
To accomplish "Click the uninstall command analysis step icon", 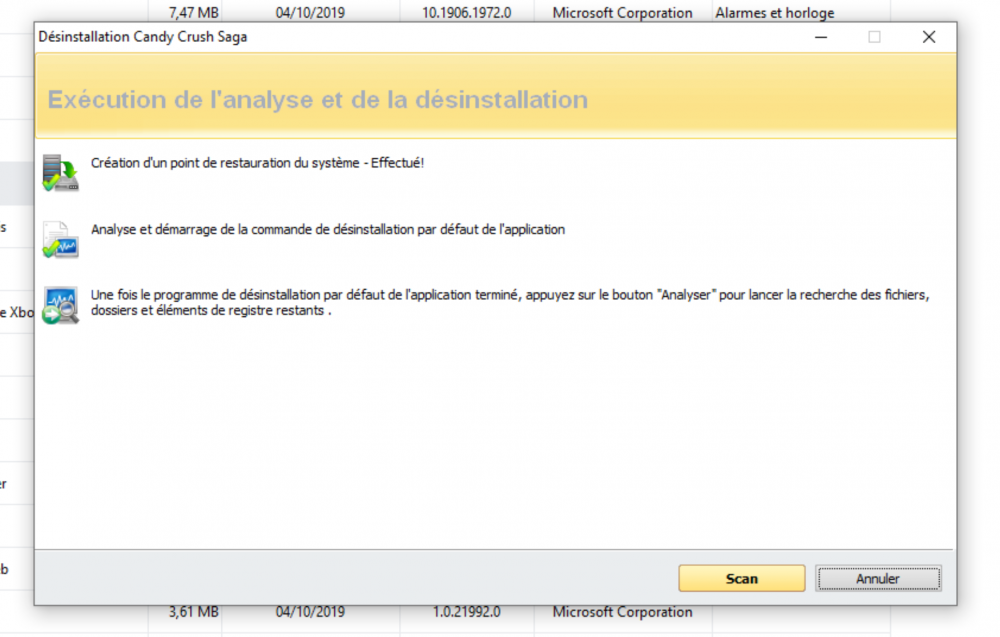I will click(59, 239).
